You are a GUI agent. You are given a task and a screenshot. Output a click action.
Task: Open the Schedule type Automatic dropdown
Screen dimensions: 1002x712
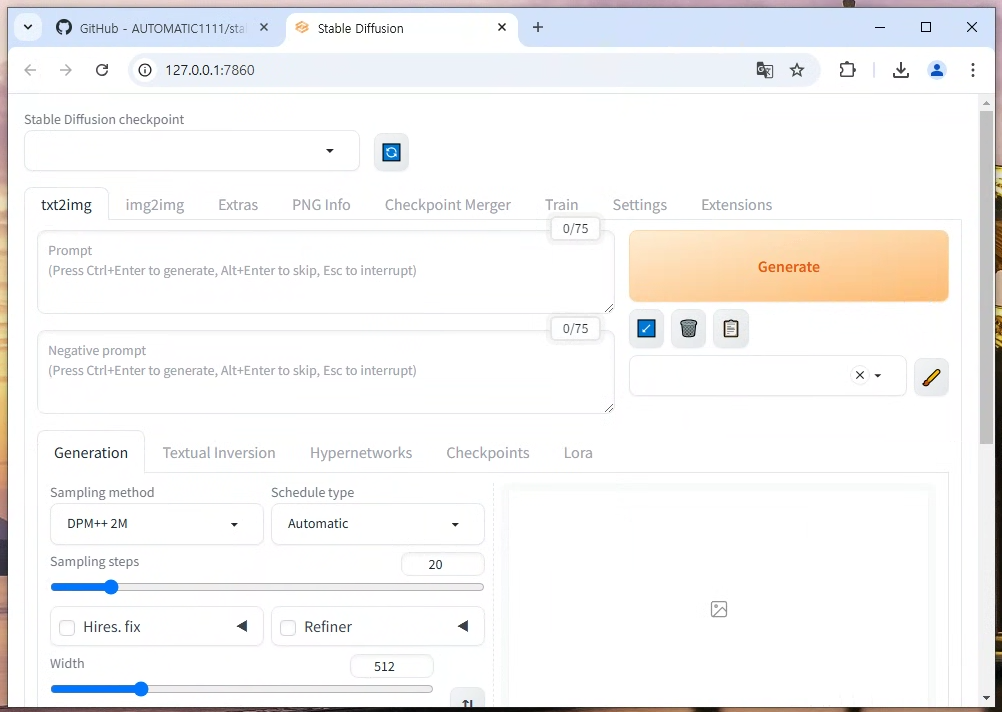point(378,524)
